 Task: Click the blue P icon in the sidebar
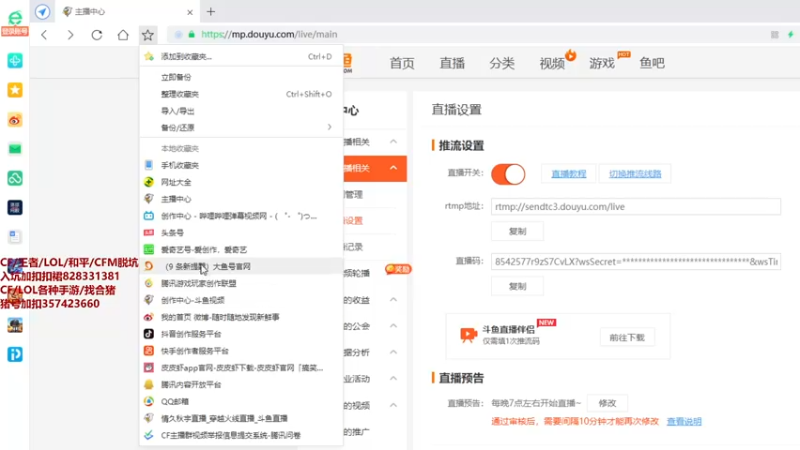pyautogui.click(x=15, y=354)
